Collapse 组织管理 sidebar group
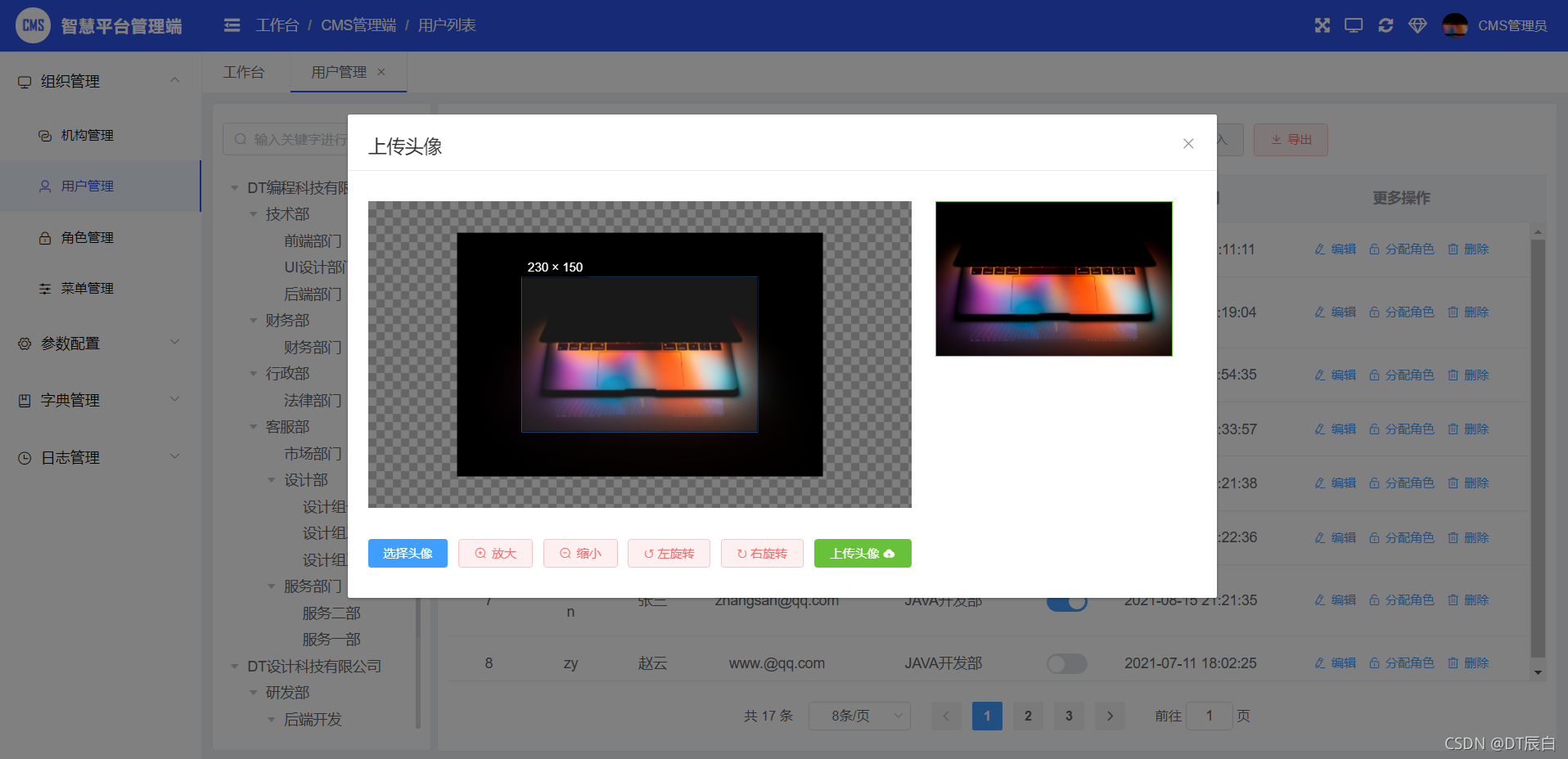Screen dimensions: 1568x759 (100, 81)
